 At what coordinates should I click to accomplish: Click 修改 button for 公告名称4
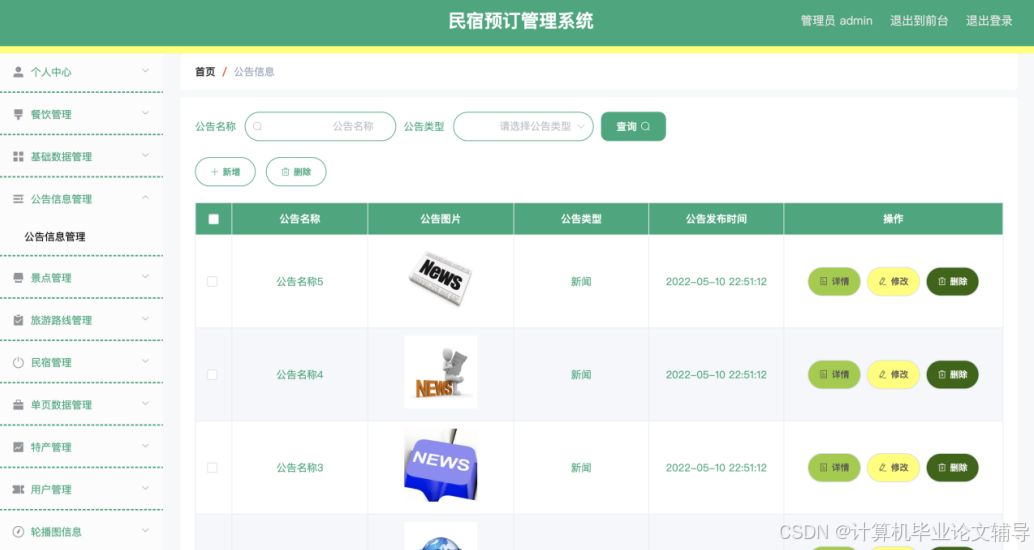893,375
